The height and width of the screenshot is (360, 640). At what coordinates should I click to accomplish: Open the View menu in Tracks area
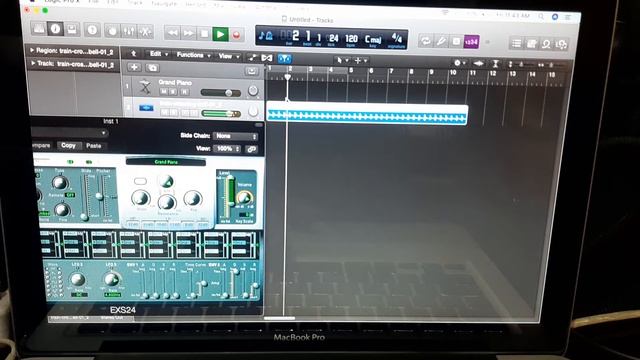(229, 56)
